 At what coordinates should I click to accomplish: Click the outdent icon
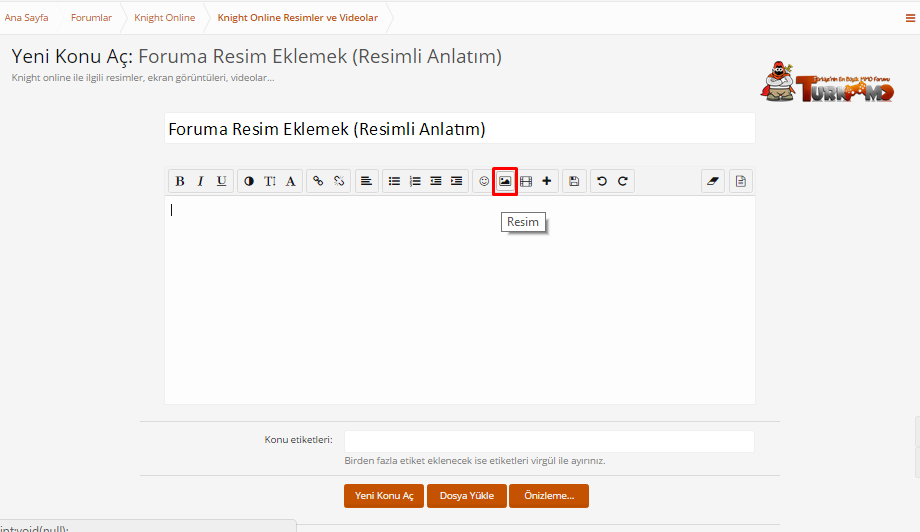coord(435,181)
